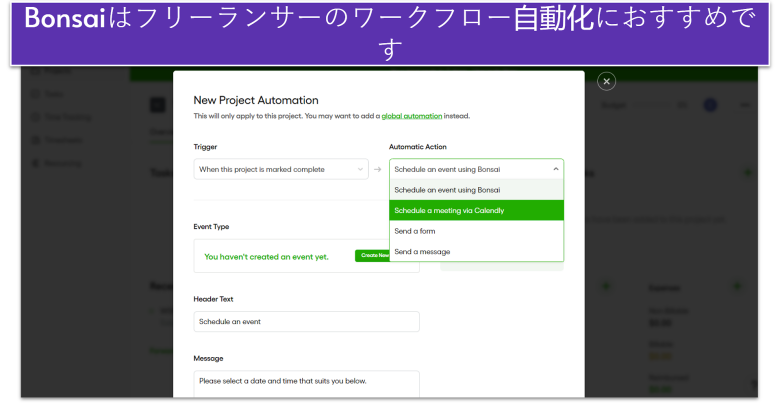Screen dimensions: 780x403
Task: Click 'You haven't created an event yet' text
Action: (x=266, y=257)
